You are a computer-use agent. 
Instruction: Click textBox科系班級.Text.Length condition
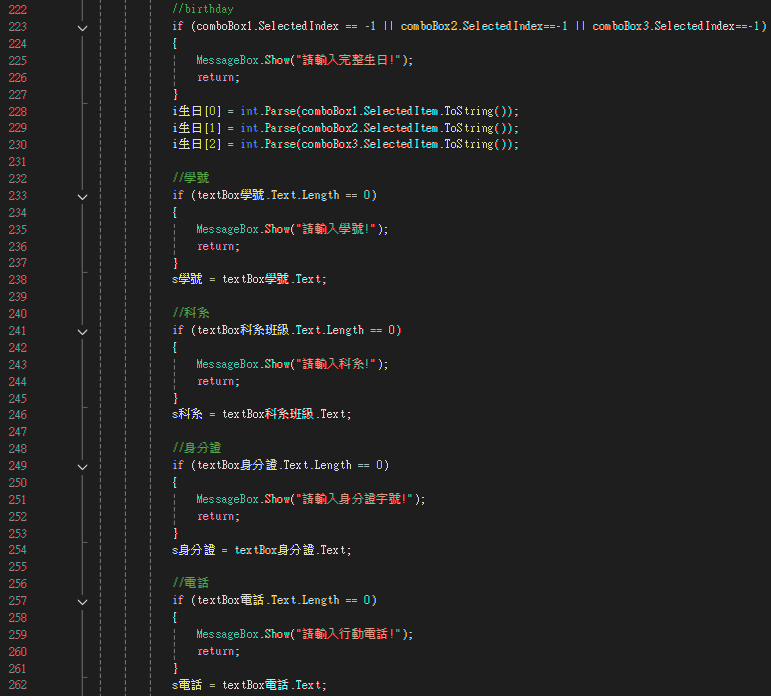(280, 330)
